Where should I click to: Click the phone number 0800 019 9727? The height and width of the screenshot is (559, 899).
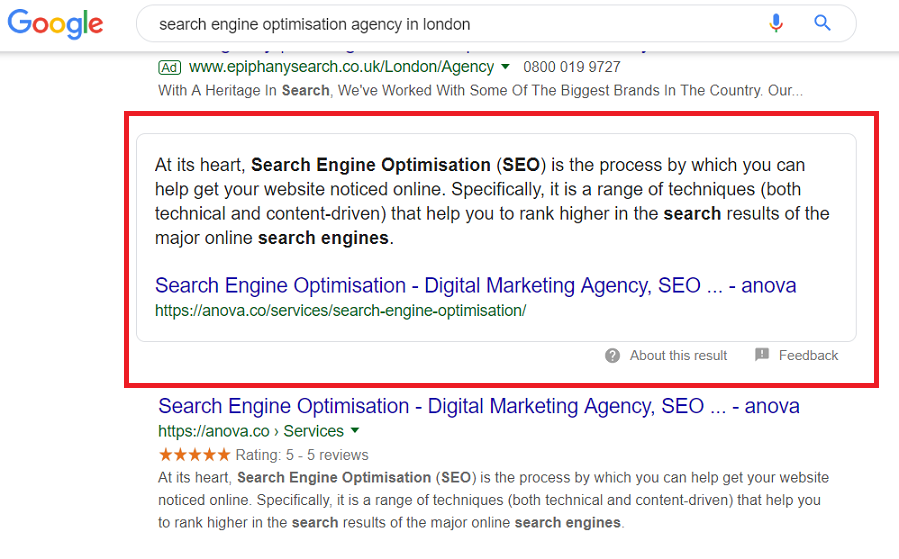572,67
